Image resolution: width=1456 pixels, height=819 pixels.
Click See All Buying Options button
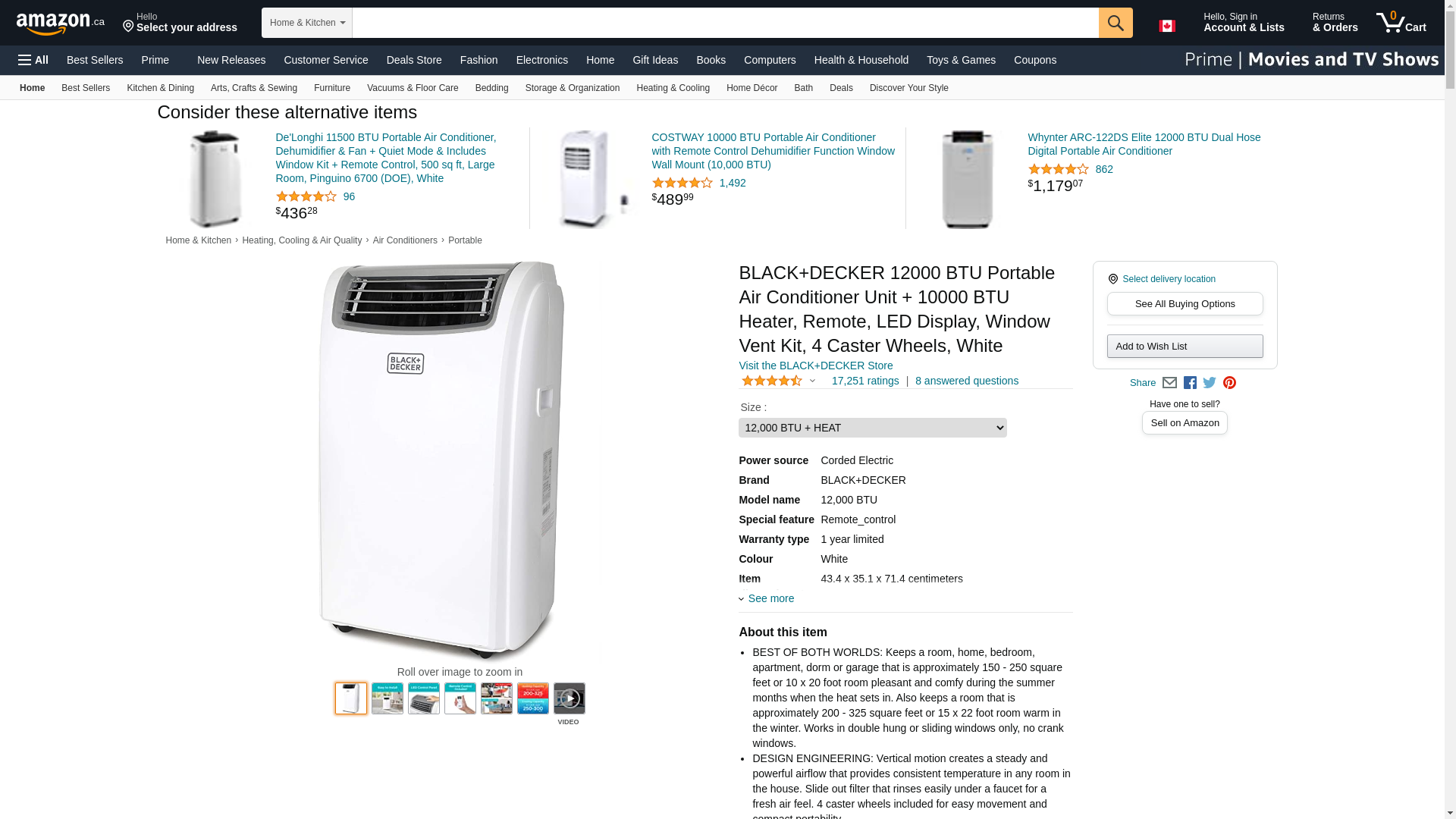1185,304
